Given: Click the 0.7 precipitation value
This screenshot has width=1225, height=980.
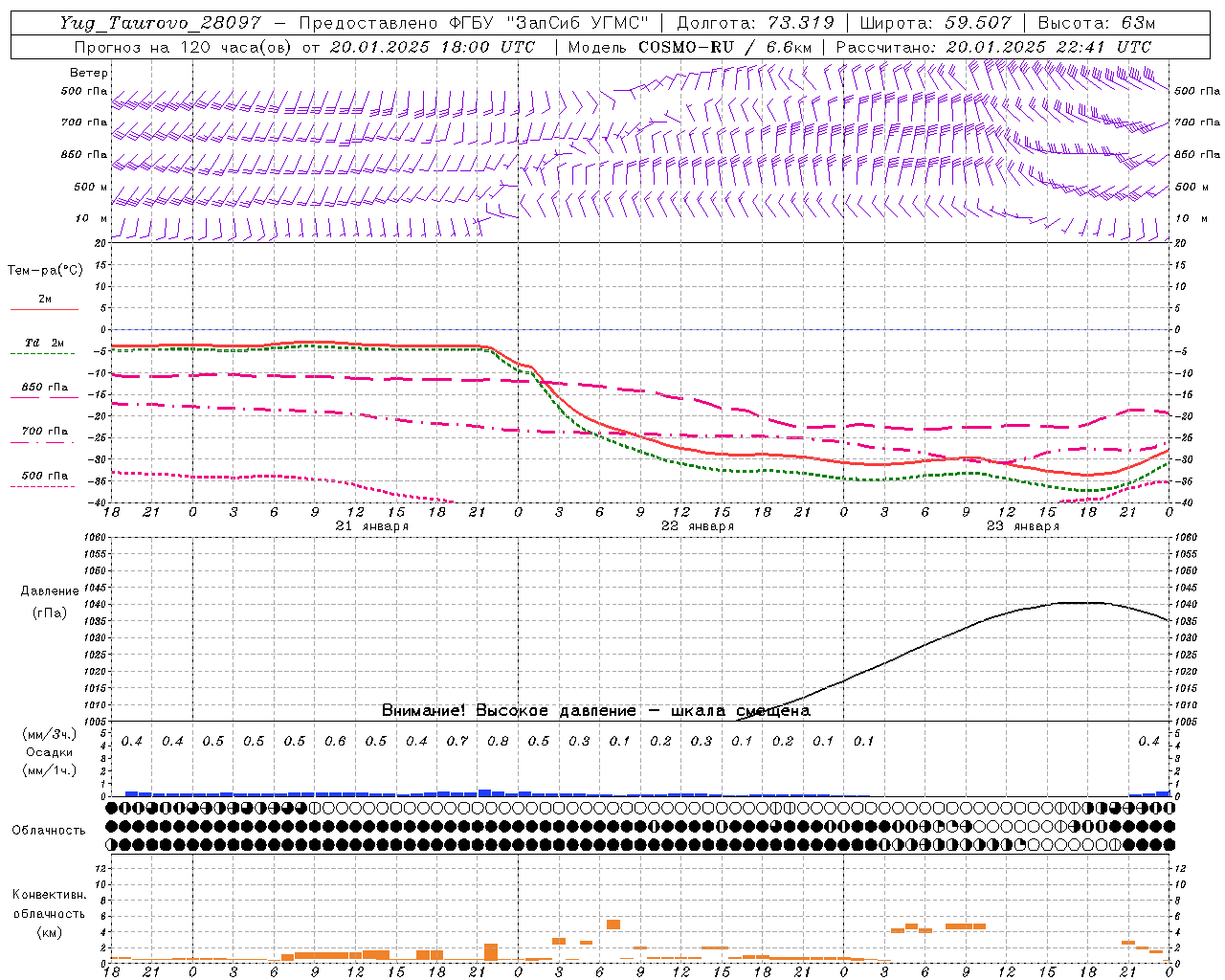Looking at the screenshot, I should (x=457, y=742).
